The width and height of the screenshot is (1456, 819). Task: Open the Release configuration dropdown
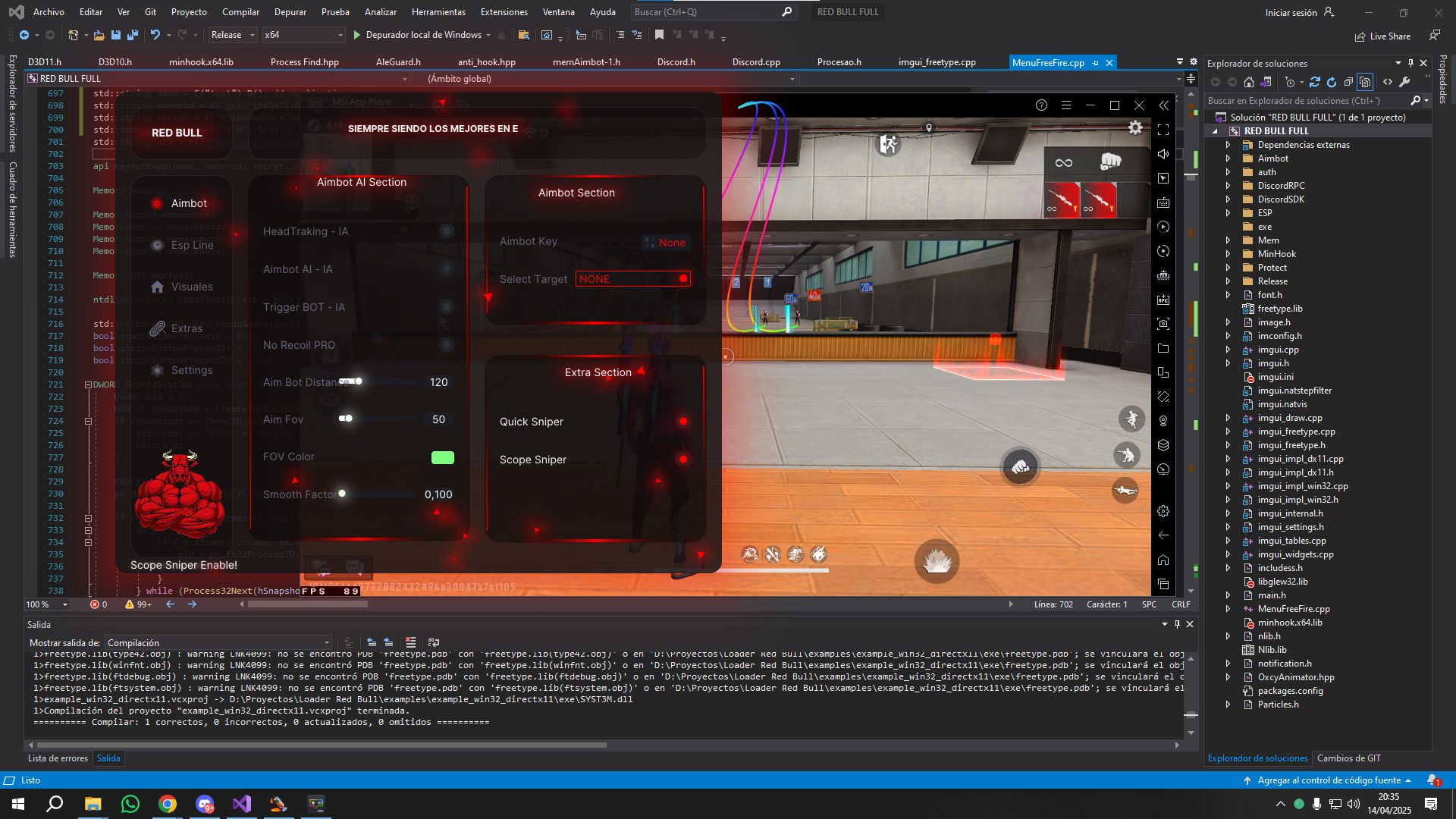pyautogui.click(x=234, y=35)
